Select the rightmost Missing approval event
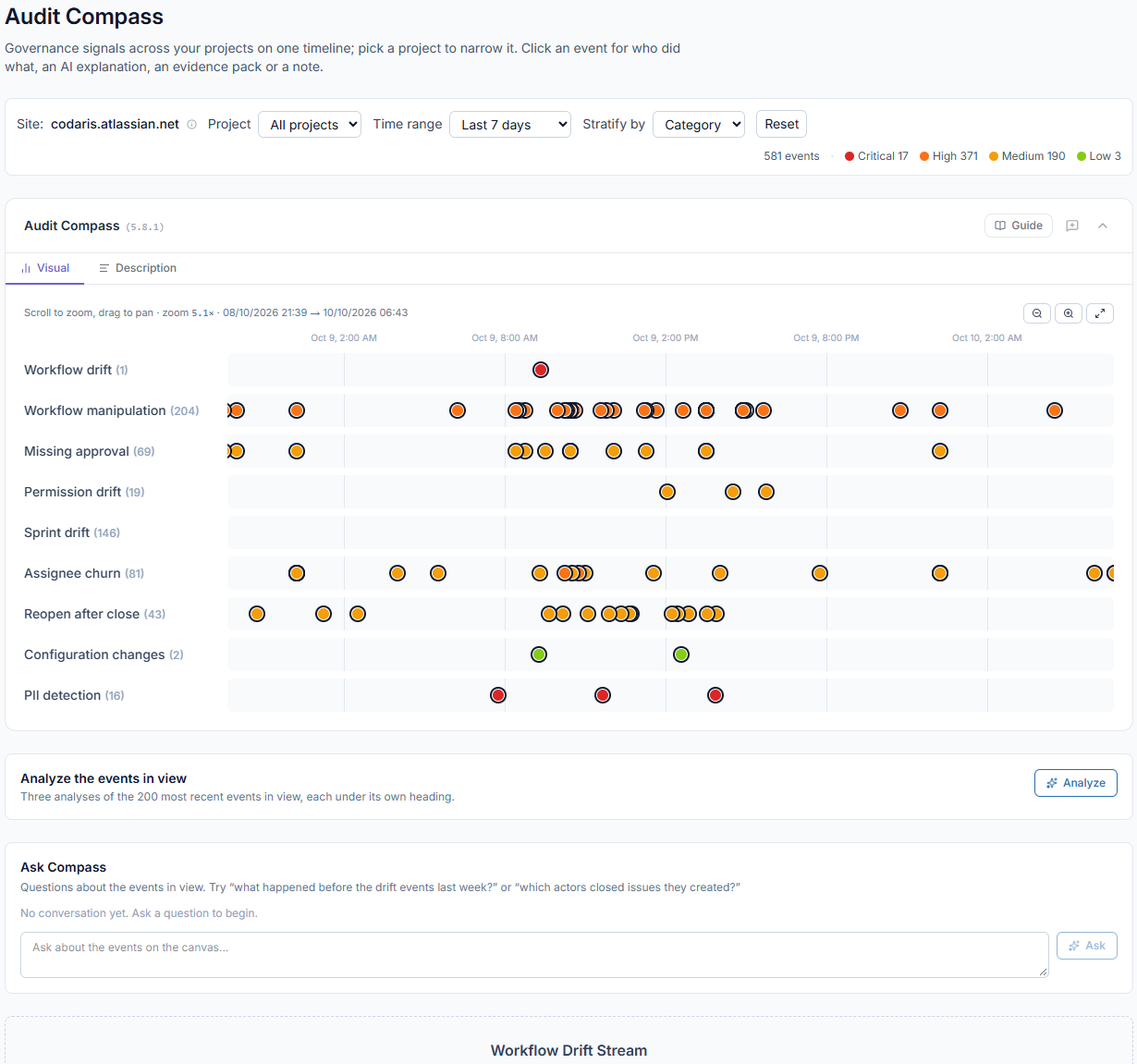The height and width of the screenshot is (1064, 1137). click(x=940, y=451)
